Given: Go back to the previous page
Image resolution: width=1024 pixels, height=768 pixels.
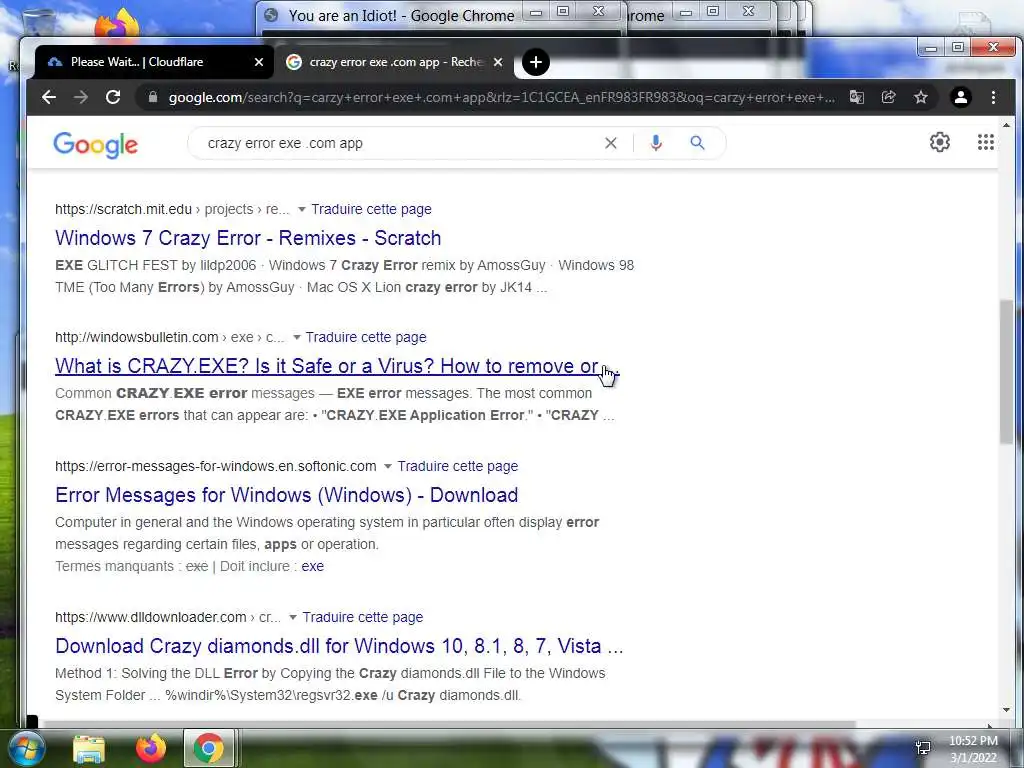Looking at the screenshot, I should [x=49, y=97].
